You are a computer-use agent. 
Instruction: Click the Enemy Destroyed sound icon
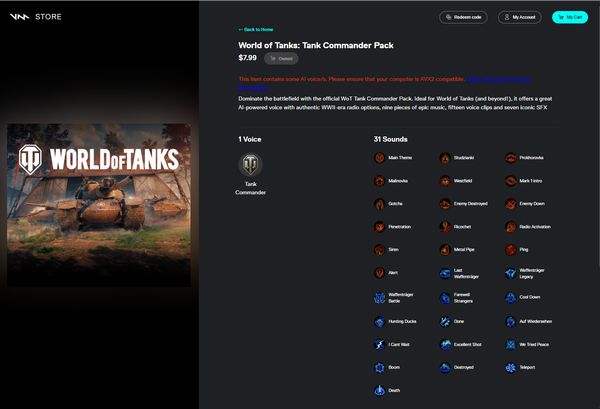point(445,204)
